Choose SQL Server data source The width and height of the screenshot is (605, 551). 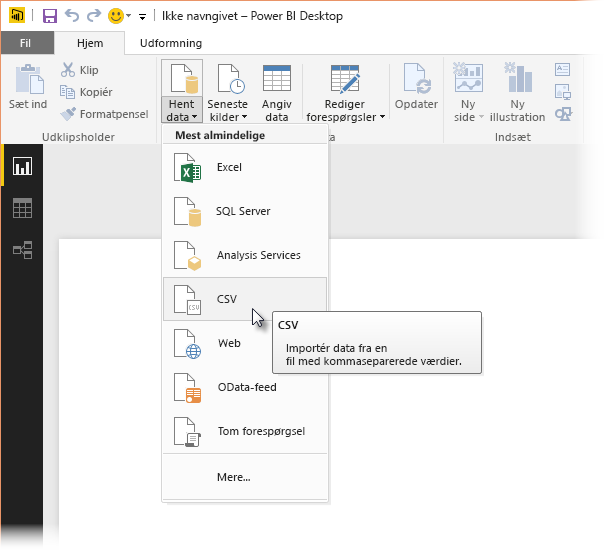coord(245,211)
